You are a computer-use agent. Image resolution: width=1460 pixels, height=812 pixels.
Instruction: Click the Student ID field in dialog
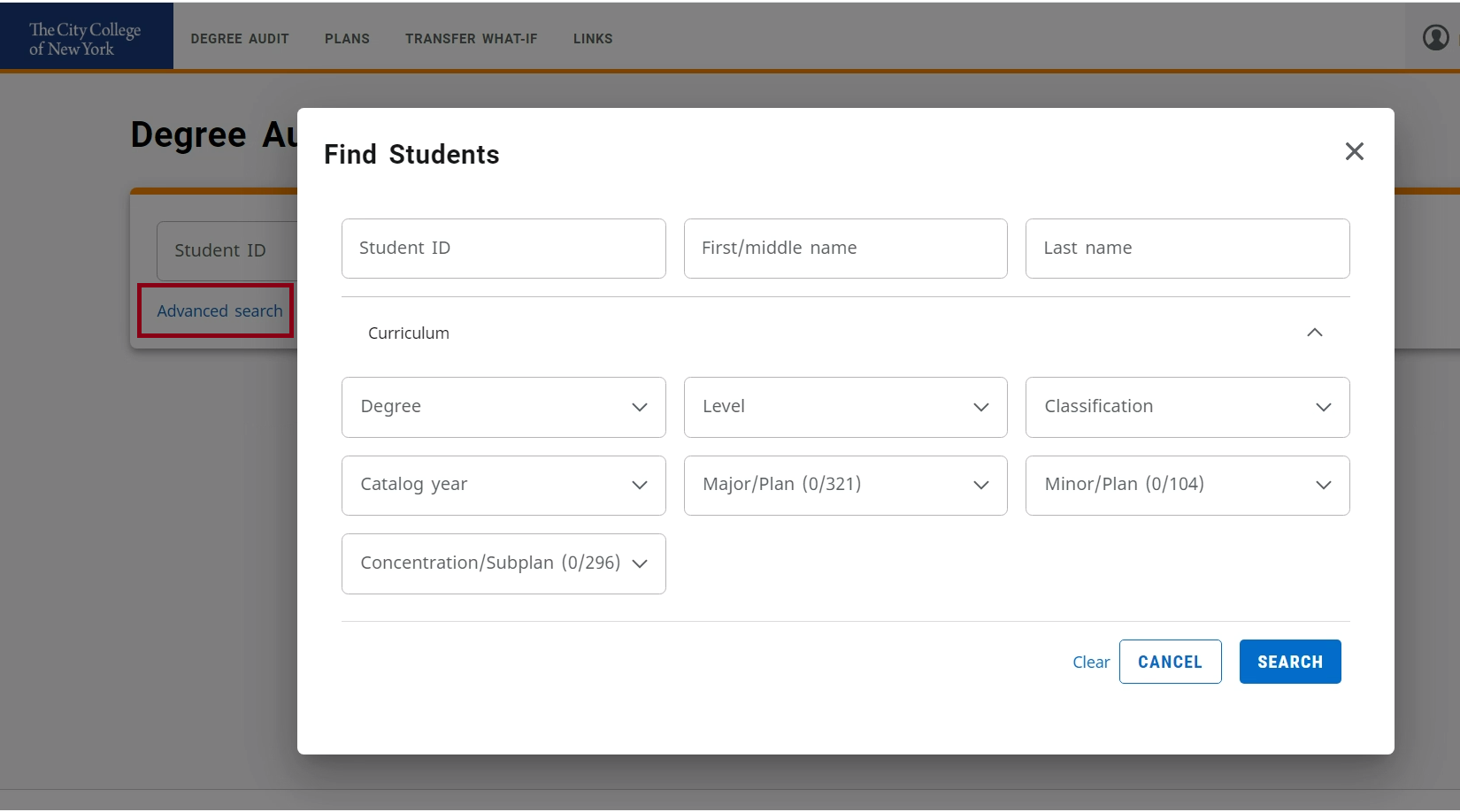pos(503,249)
